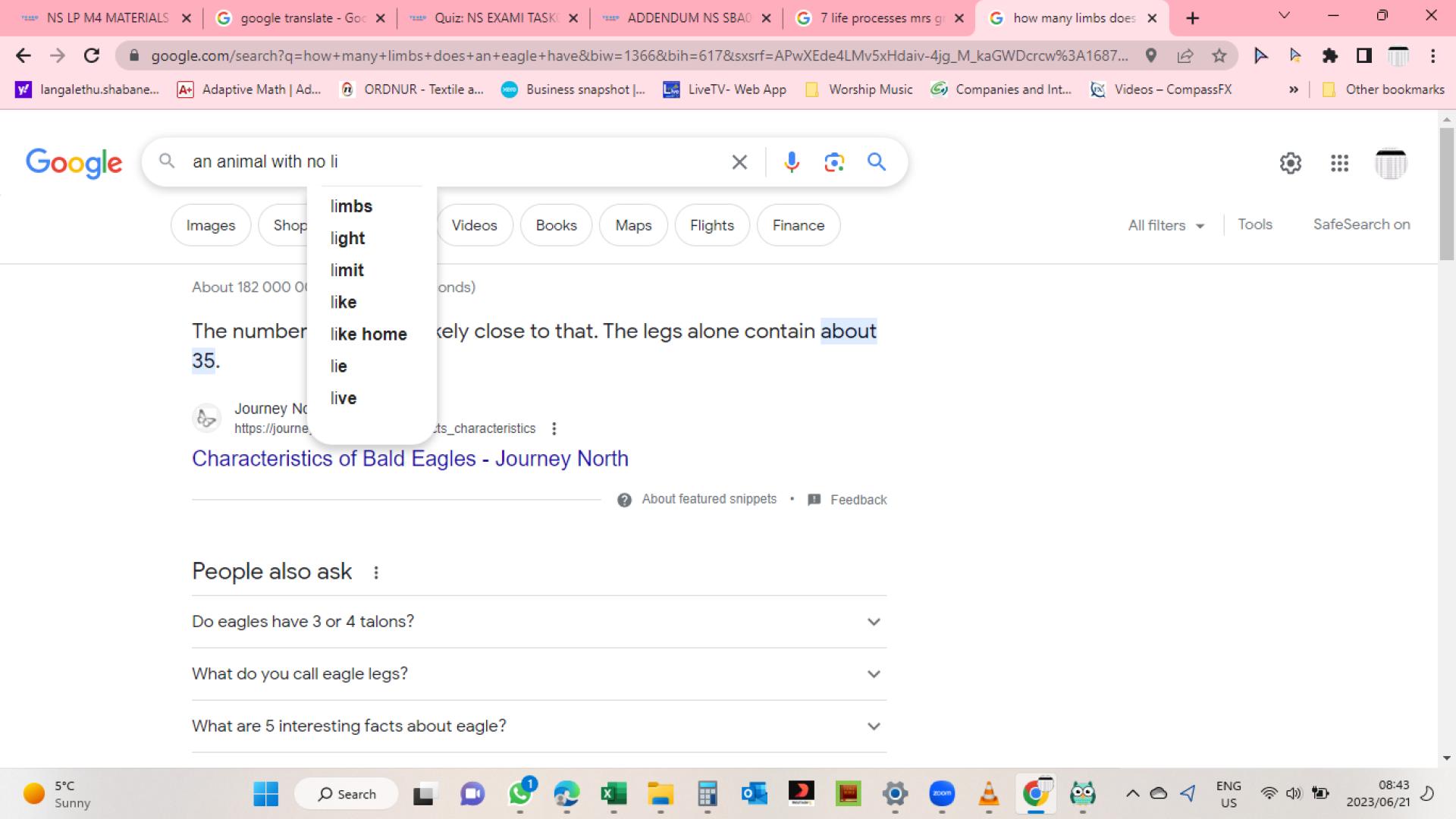Open 'Characteristics of Bald Eagles' result
This screenshot has width=1456, height=819.
pos(410,459)
